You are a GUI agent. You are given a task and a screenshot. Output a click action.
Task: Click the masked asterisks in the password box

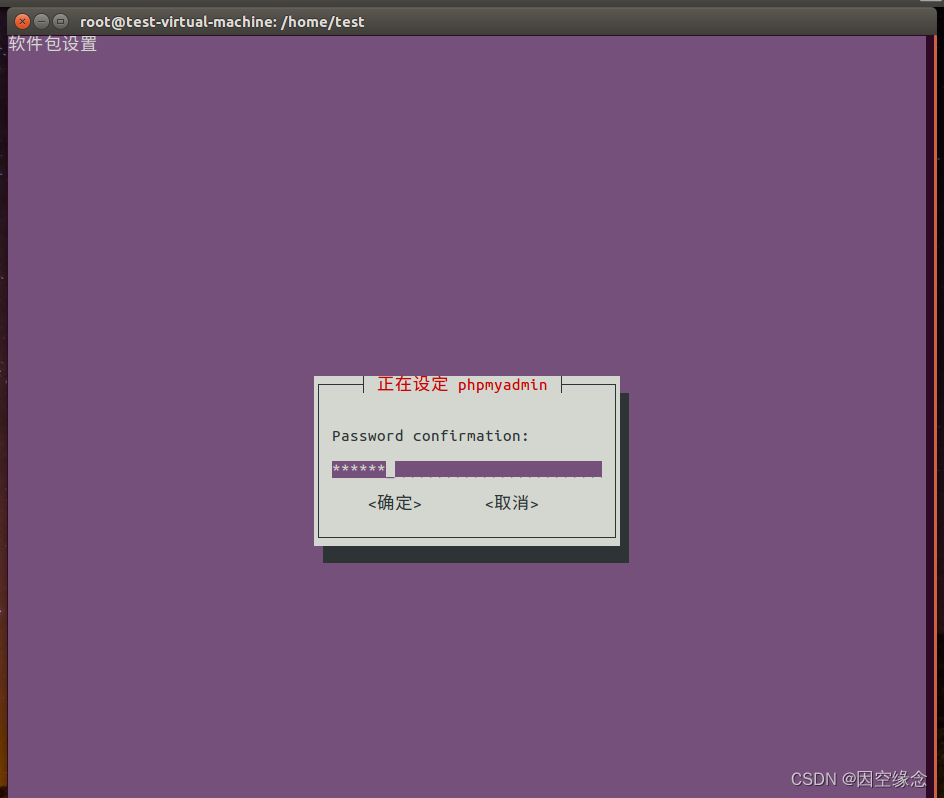pos(358,469)
